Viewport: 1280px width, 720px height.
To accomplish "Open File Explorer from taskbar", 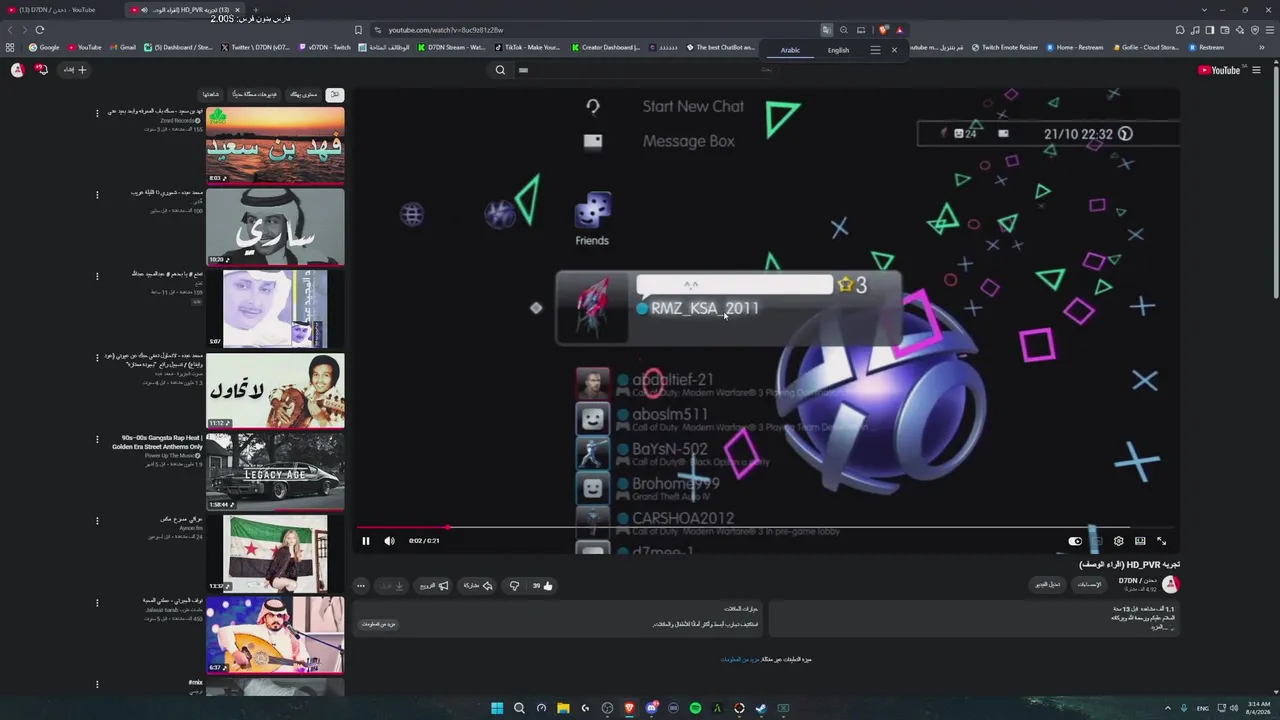I will point(563,708).
